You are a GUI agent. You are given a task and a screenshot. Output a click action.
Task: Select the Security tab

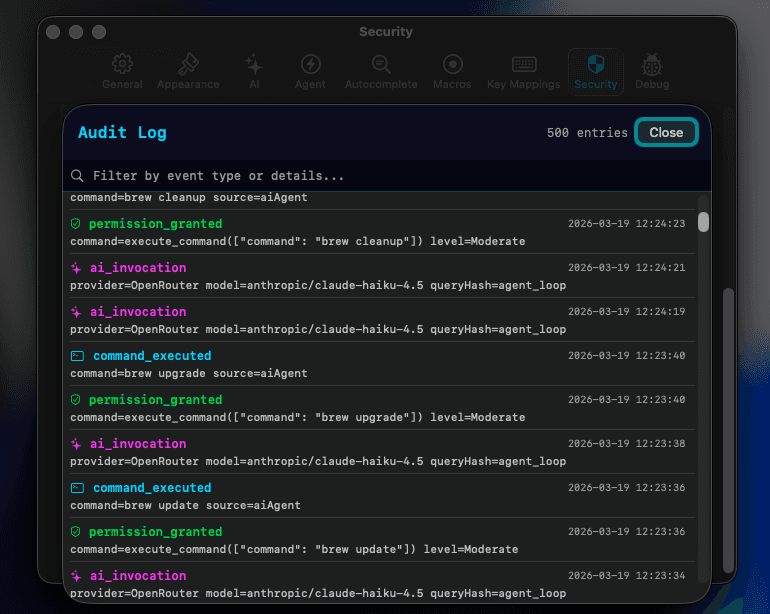point(596,72)
